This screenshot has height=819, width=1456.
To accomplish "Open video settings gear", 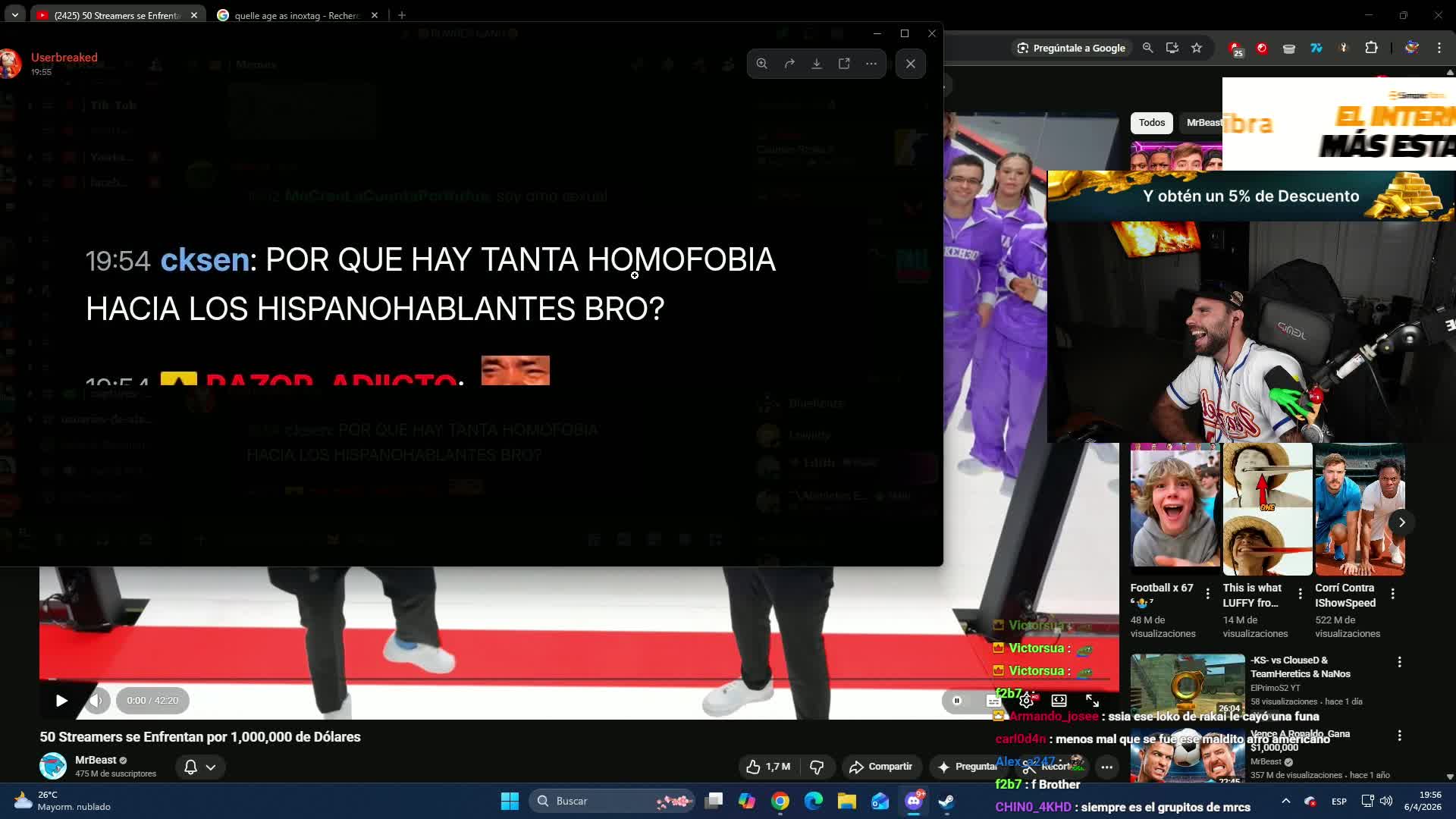I will point(1026,701).
